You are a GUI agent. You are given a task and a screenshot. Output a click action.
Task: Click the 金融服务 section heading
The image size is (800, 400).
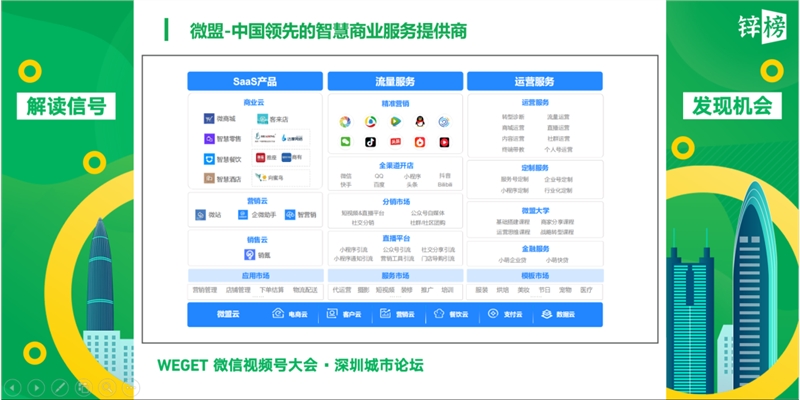[535, 249]
